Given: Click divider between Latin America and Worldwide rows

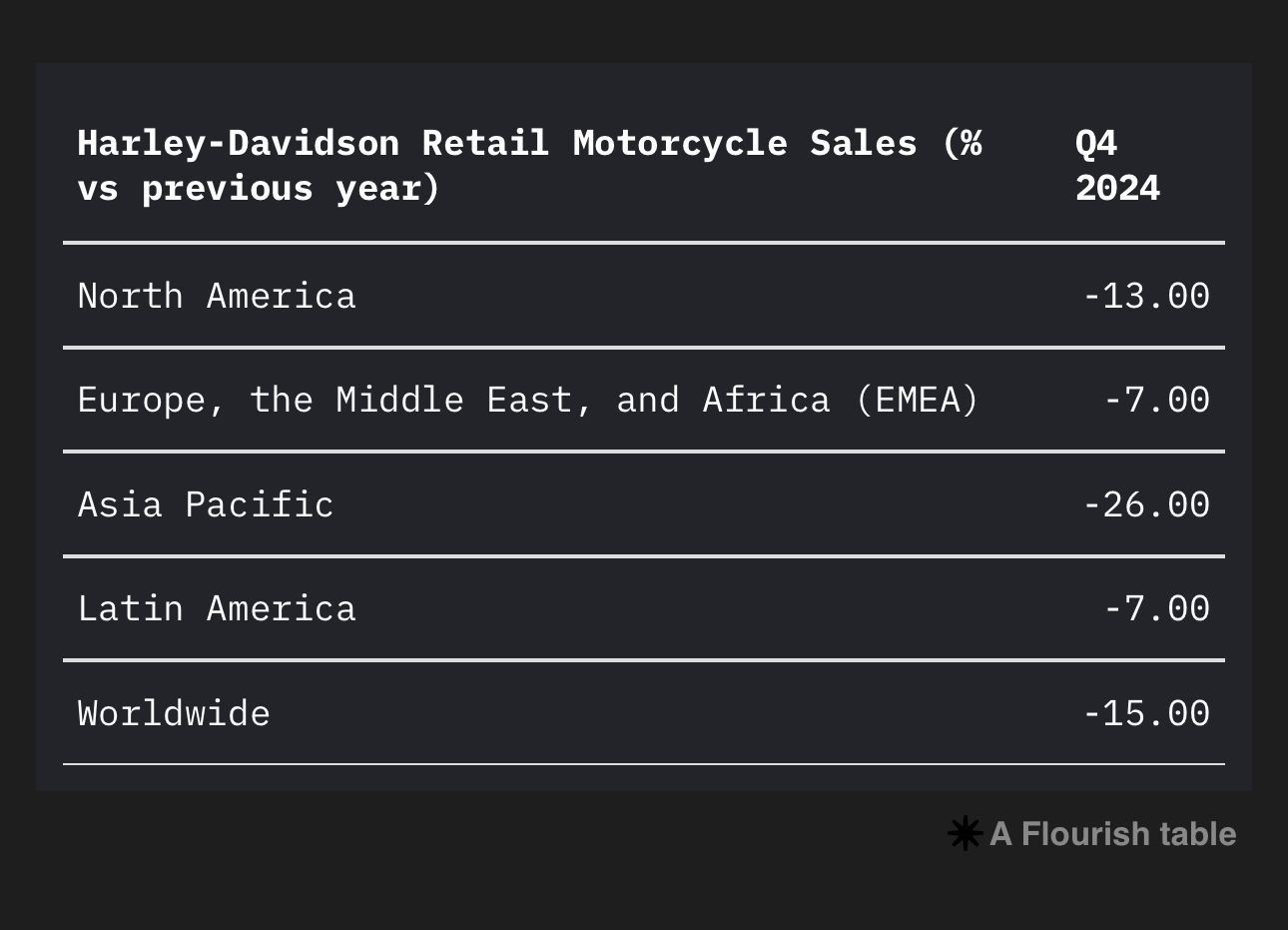Looking at the screenshot, I should coord(643,660).
